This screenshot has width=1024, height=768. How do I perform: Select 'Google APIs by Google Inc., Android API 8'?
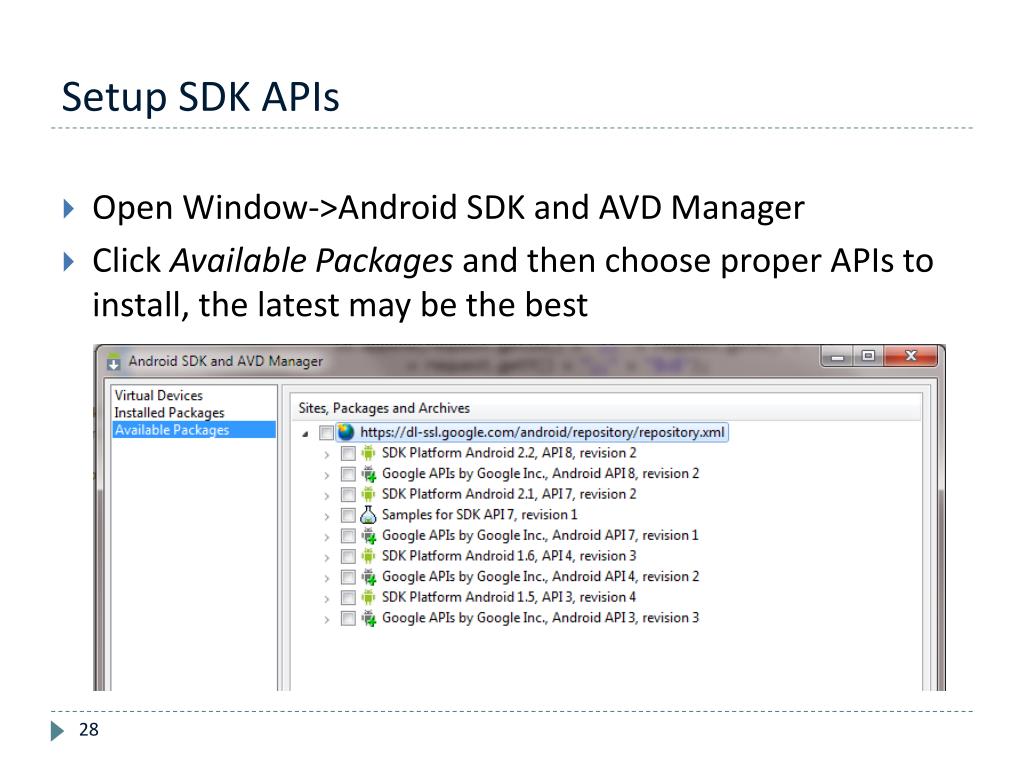point(540,473)
